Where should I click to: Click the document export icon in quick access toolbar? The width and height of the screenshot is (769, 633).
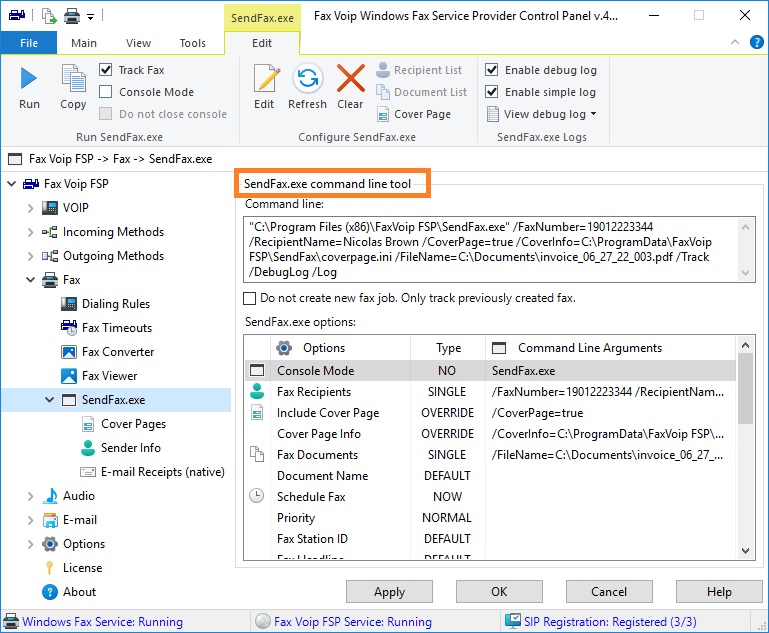(x=49, y=16)
